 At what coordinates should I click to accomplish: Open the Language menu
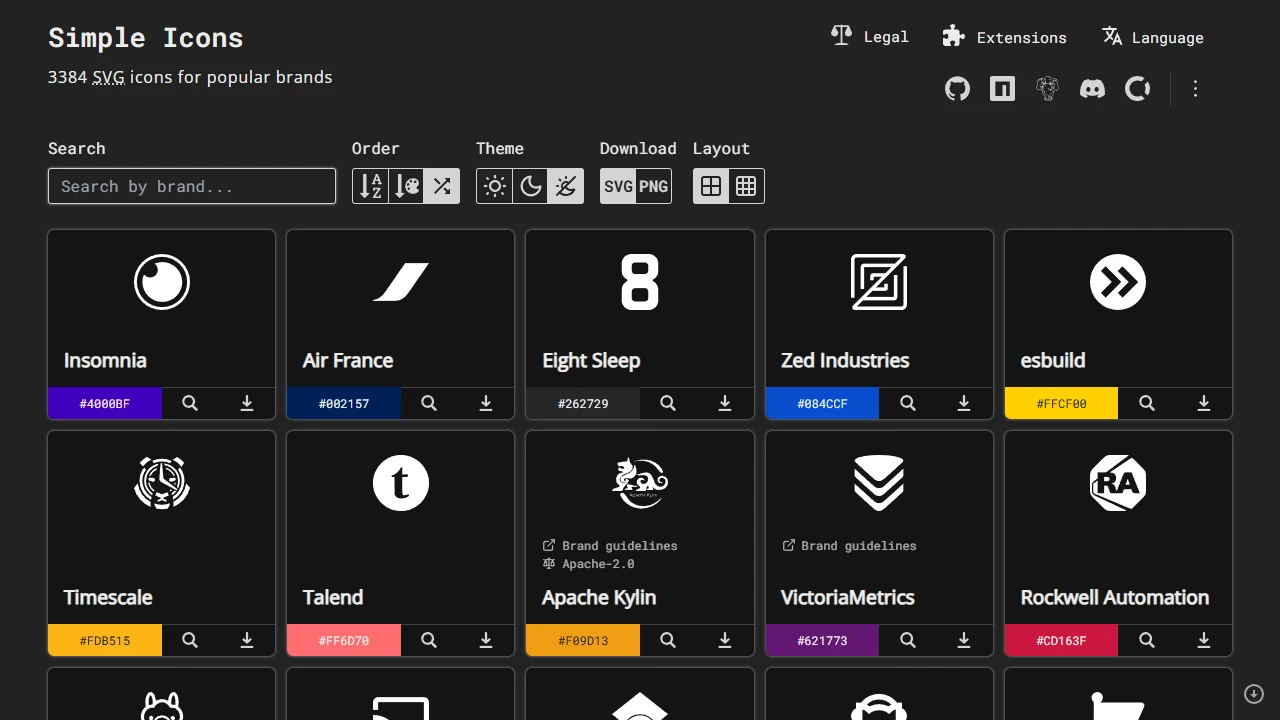click(1152, 37)
